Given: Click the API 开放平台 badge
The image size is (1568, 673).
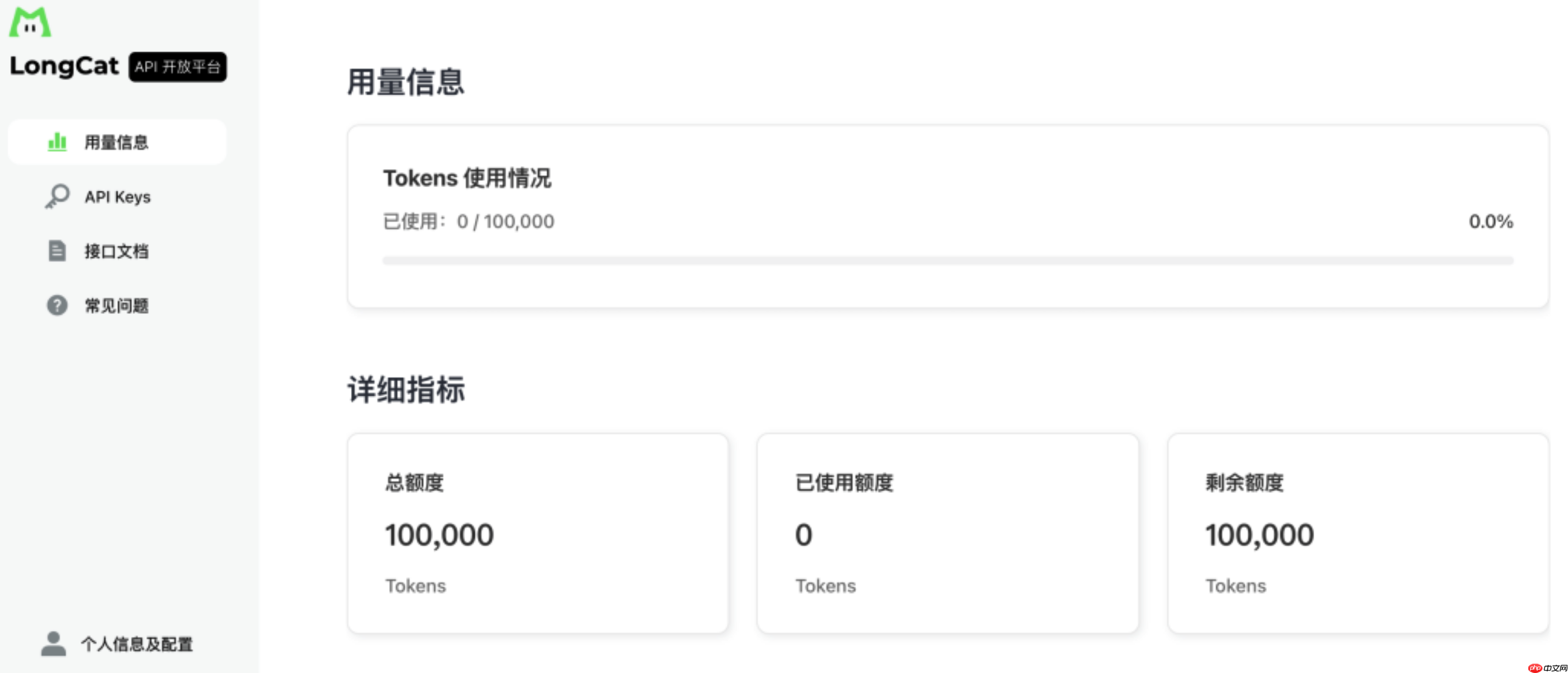Looking at the screenshot, I should pos(177,67).
